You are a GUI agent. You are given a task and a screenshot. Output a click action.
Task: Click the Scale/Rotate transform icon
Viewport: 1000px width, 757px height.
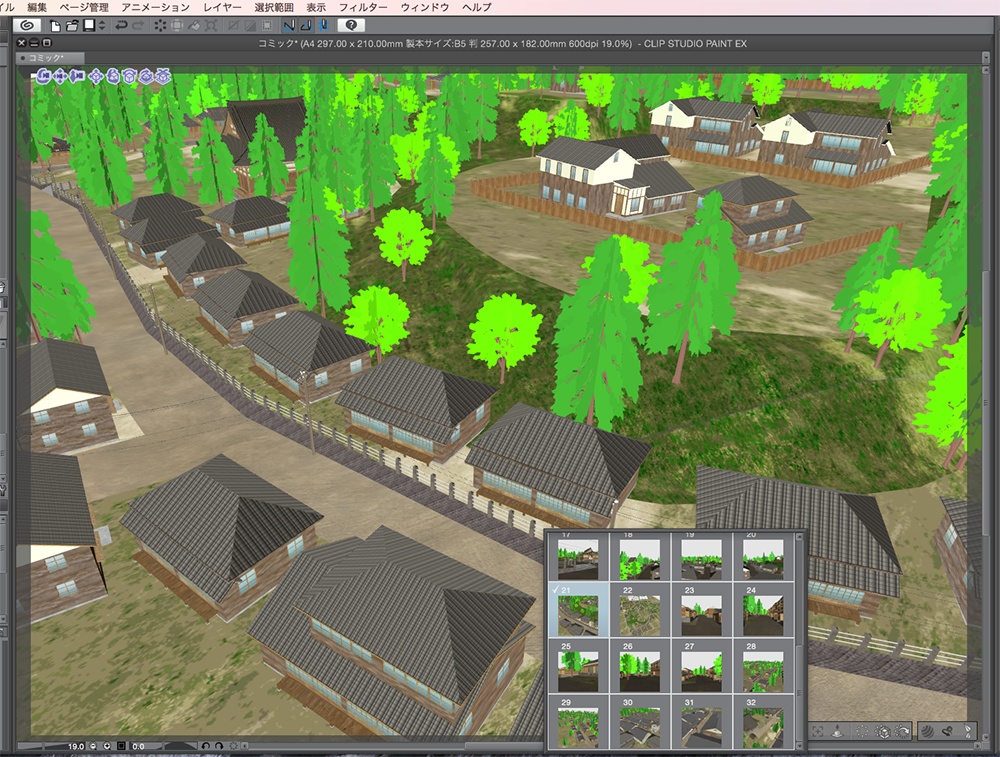click(211, 26)
